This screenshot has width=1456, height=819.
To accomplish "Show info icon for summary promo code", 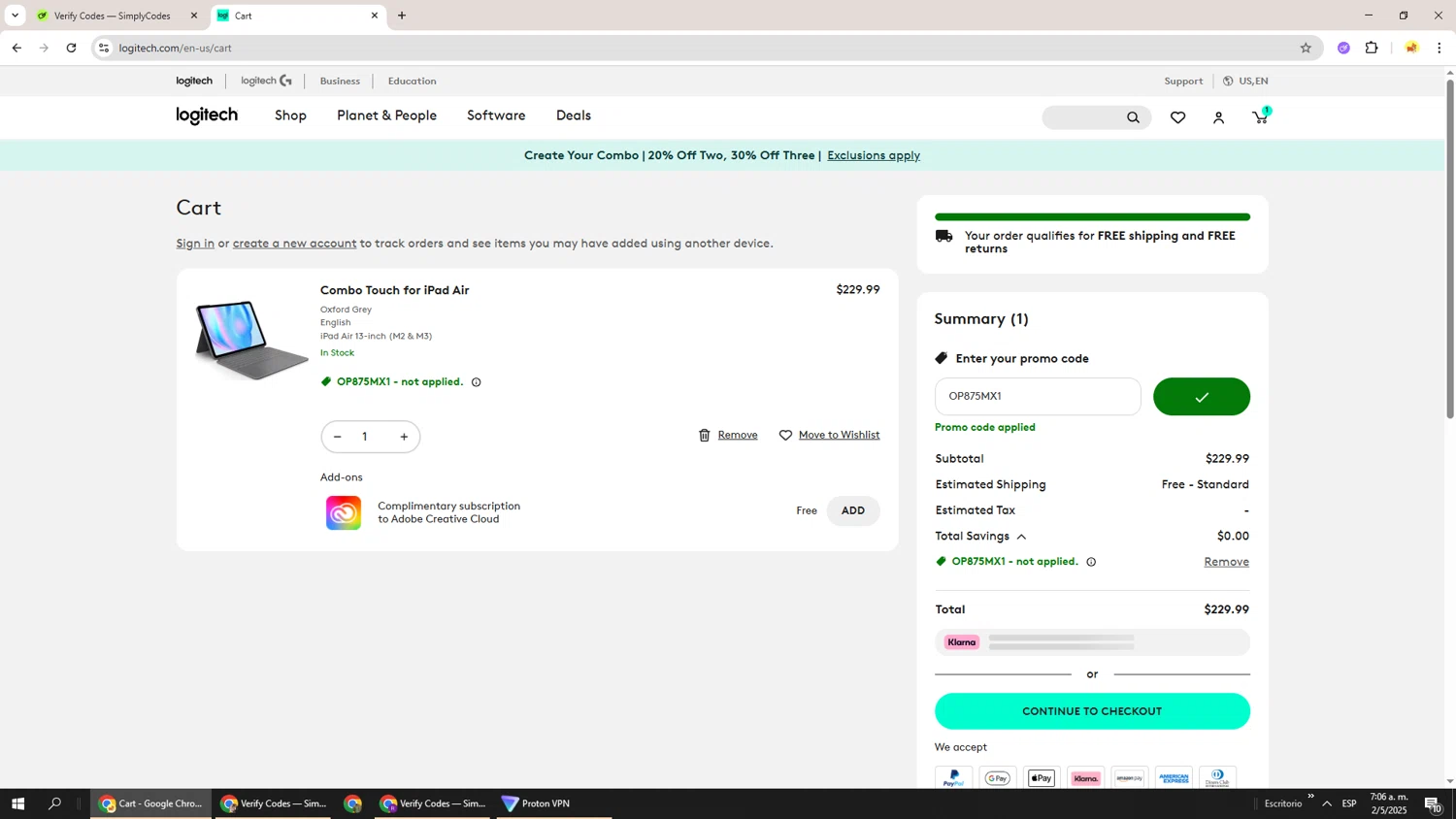I will coord(1091,562).
